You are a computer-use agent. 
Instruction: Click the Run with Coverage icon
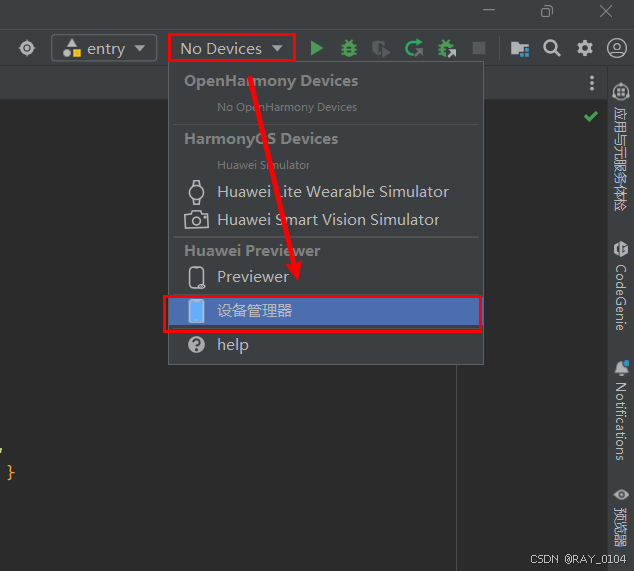tap(381, 49)
